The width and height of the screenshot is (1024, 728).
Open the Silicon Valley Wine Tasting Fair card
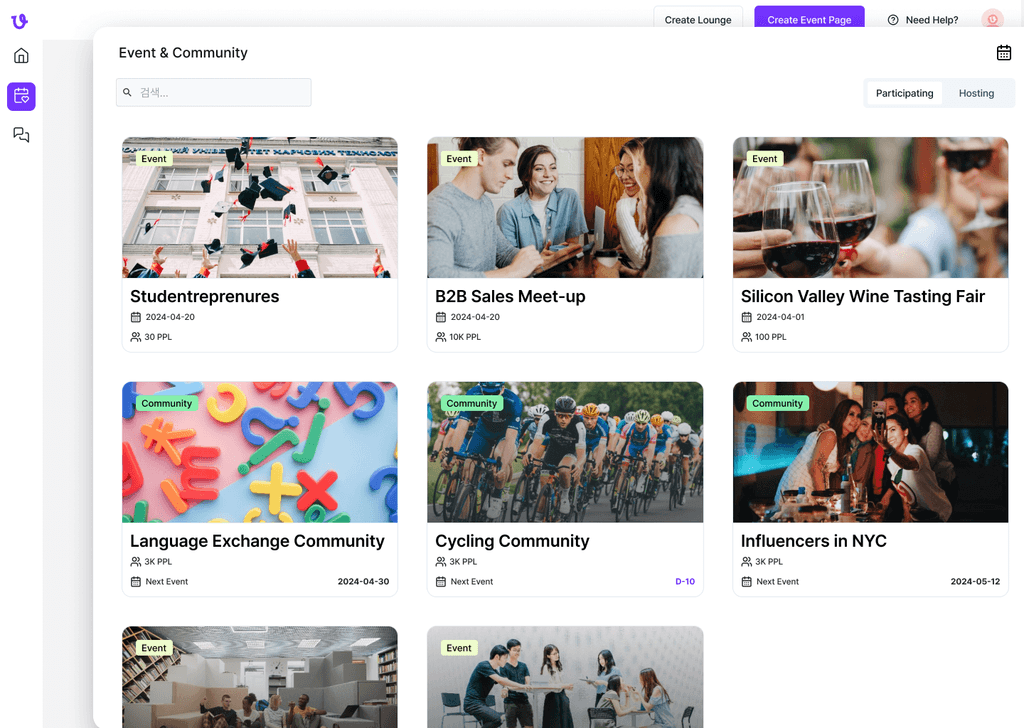coord(870,245)
